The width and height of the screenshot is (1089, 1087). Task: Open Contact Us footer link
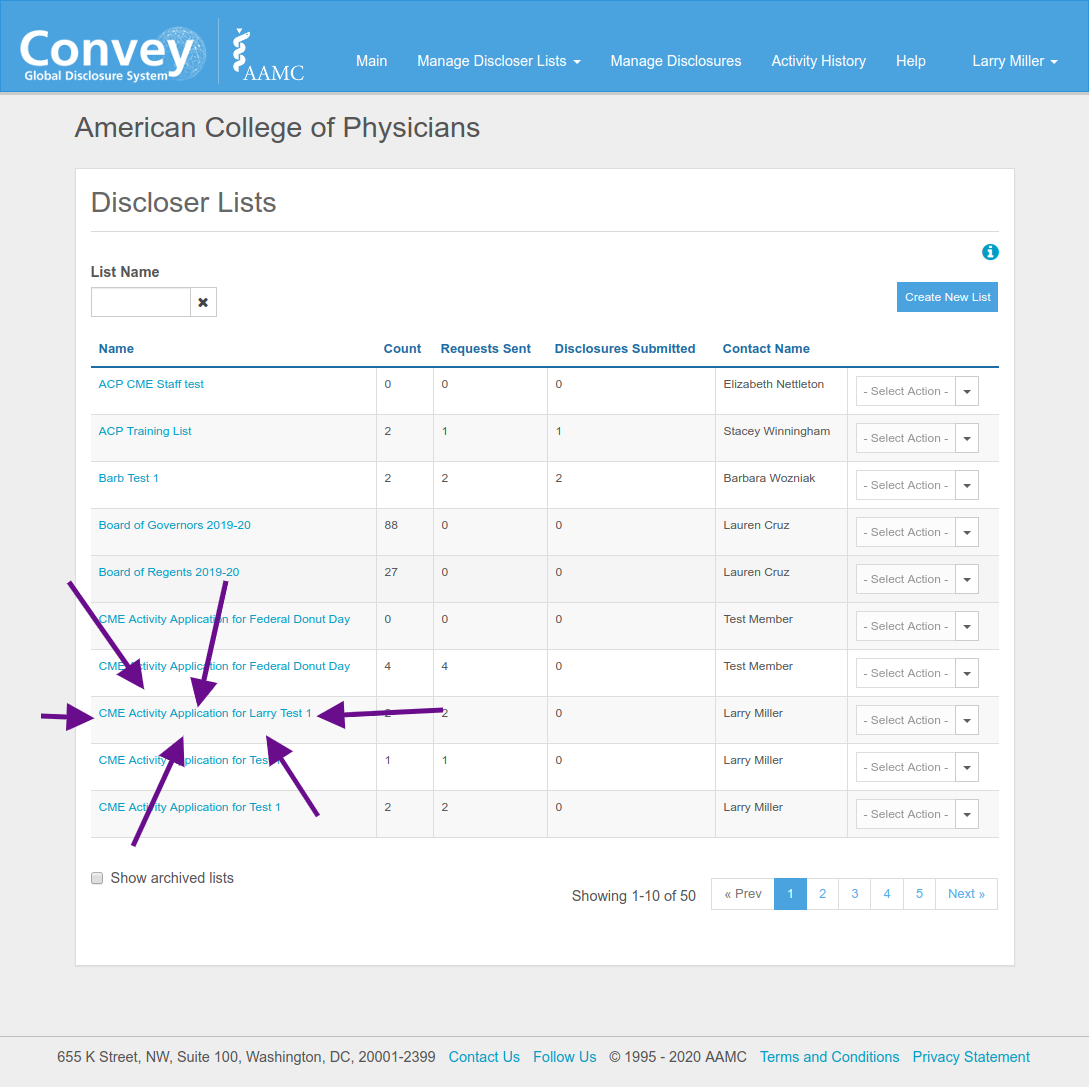click(x=484, y=1057)
